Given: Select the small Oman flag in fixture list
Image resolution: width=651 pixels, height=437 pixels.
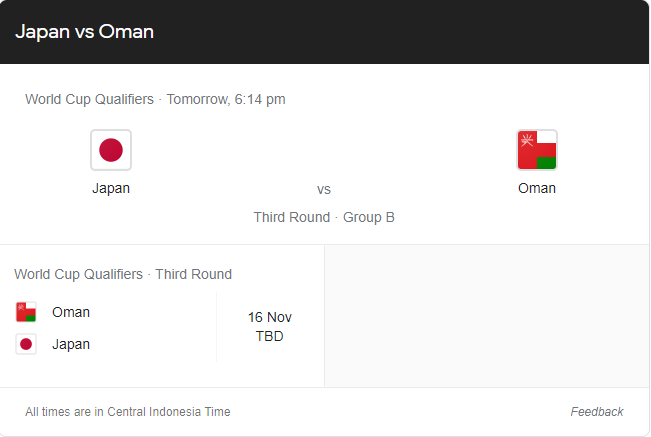Looking at the screenshot, I should point(26,312).
